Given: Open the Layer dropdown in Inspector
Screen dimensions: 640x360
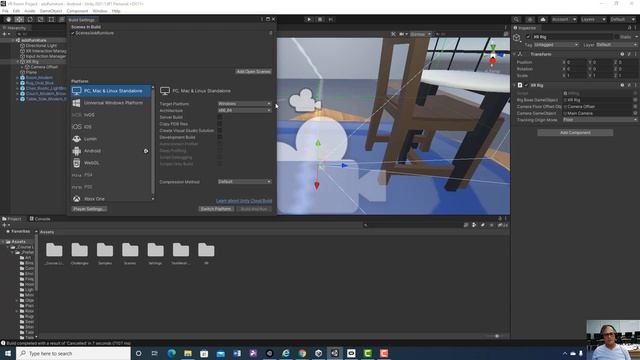Looking at the screenshot, I should pyautogui.click(x=616, y=44).
